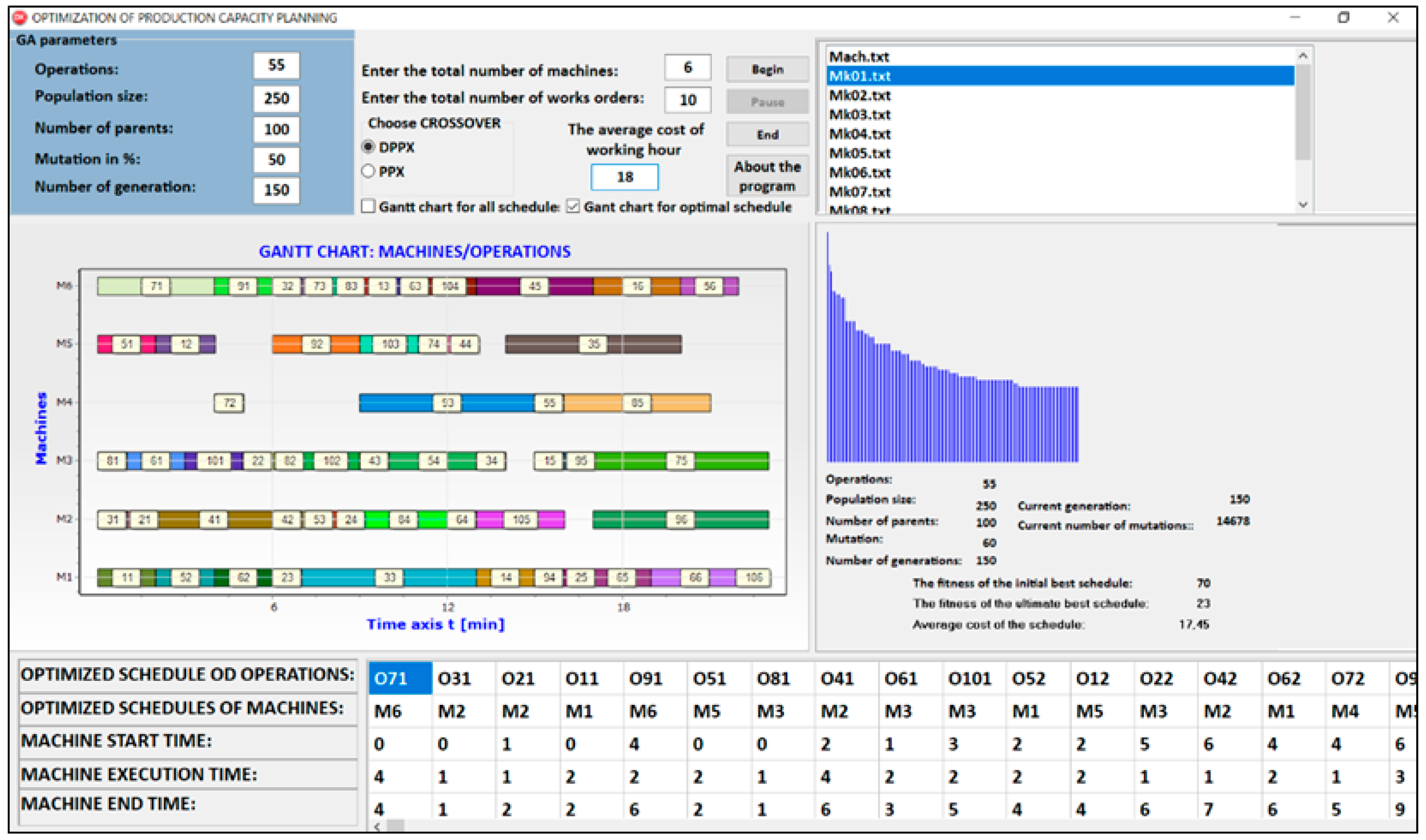Edit the Operations parameter field showing 55
1426x840 pixels.
coord(276,66)
